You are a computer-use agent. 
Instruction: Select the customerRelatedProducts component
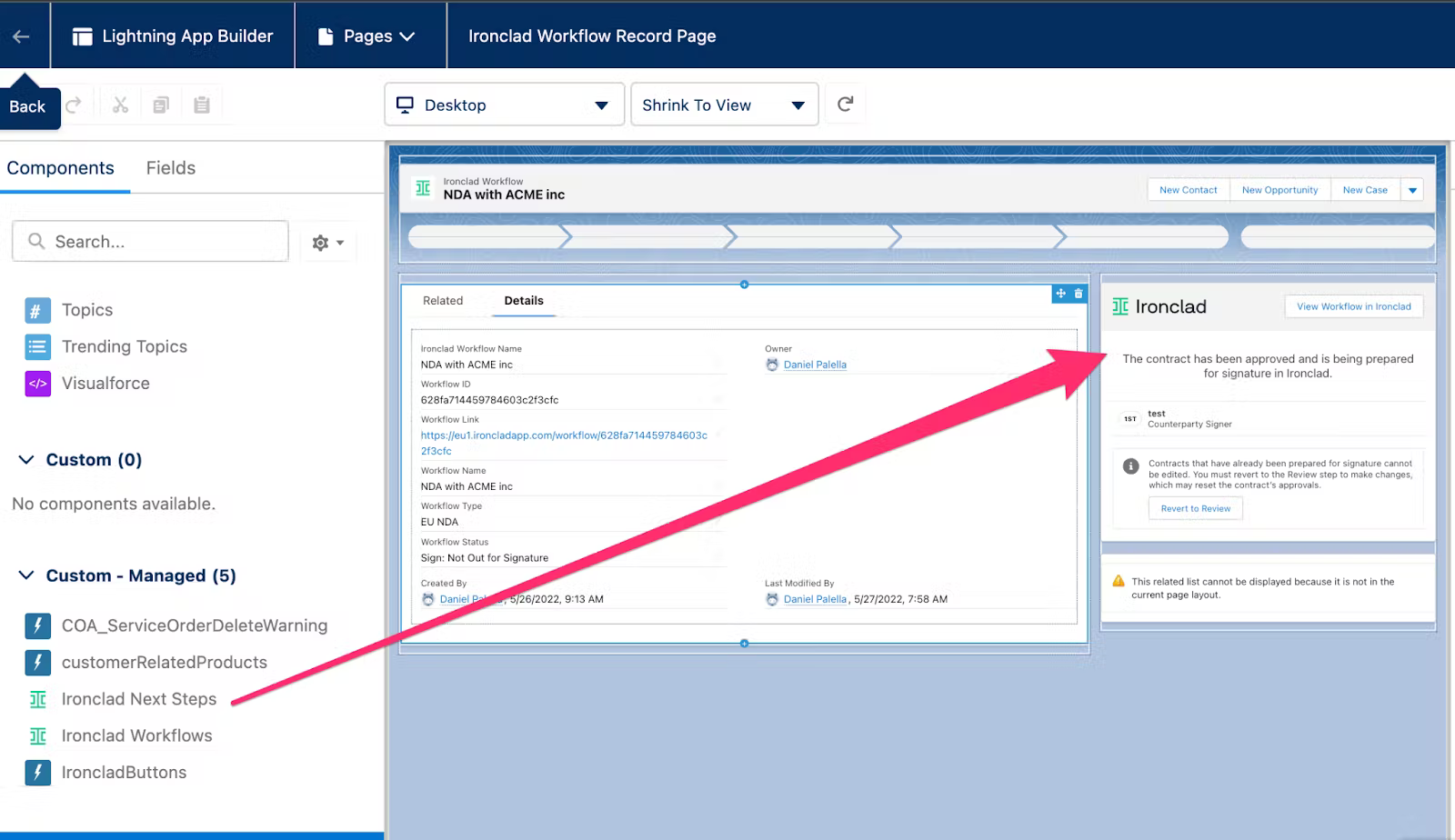(x=165, y=663)
